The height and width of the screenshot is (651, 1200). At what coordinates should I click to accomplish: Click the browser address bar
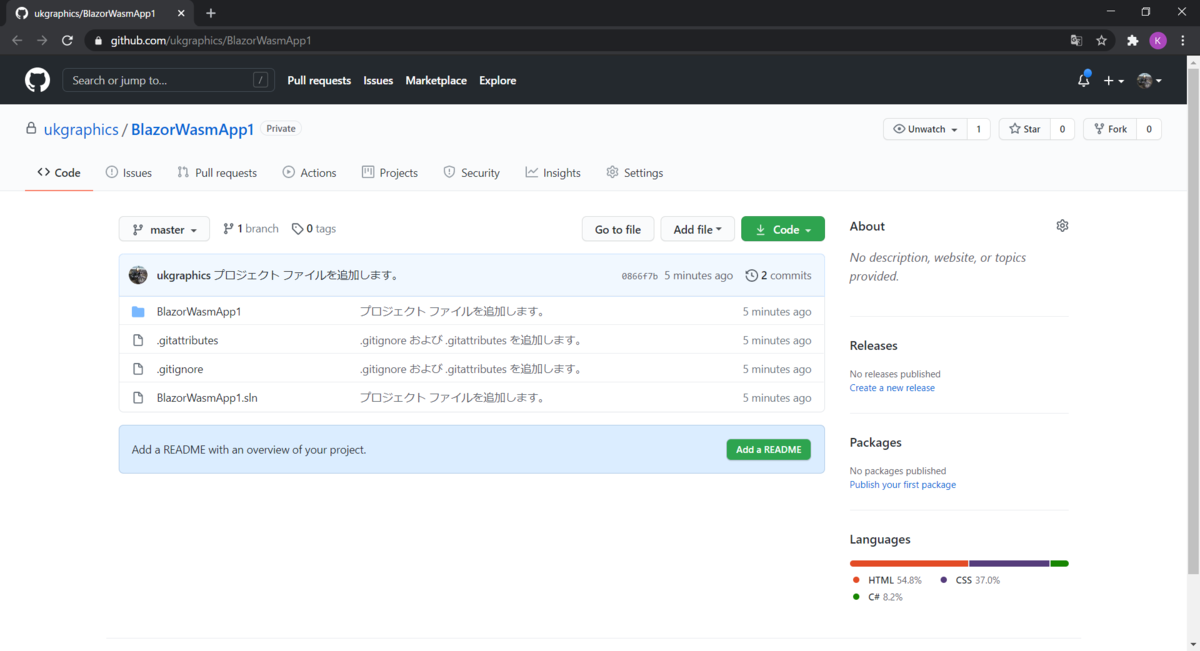(575, 41)
